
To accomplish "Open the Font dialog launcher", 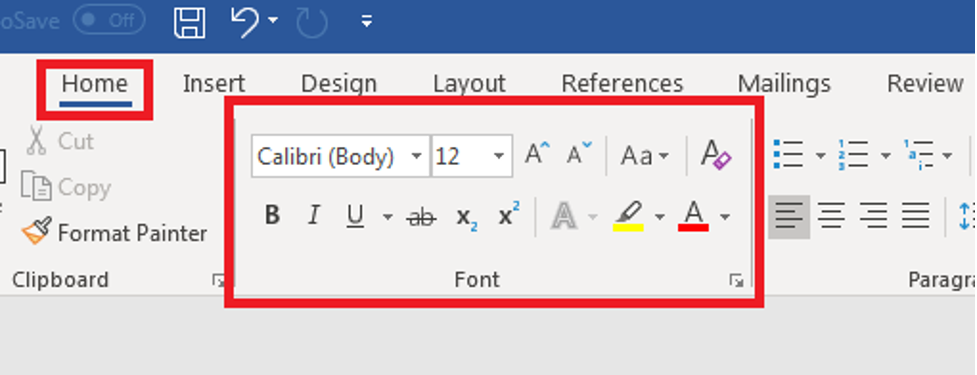I will click(x=736, y=281).
